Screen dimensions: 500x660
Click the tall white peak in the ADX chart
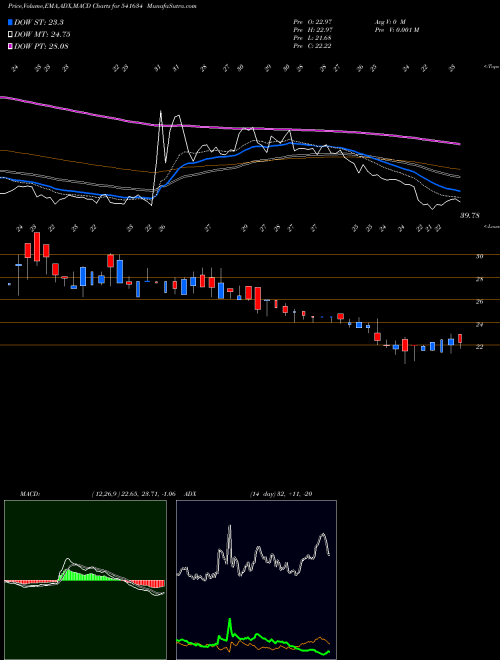[229, 543]
